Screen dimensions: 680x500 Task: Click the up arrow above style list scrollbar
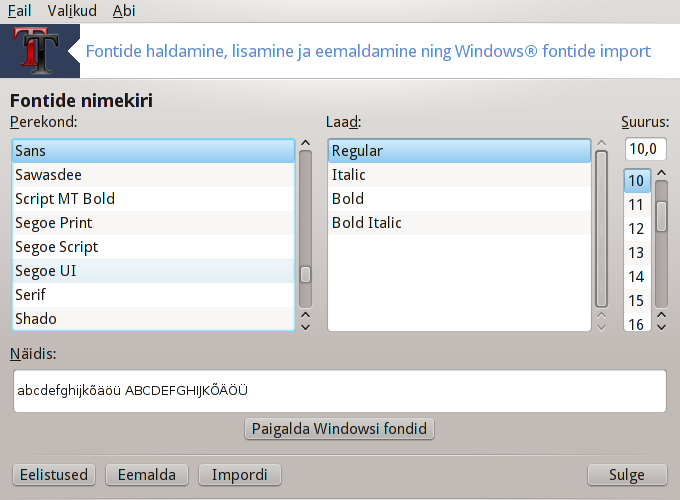(x=602, y=143)
